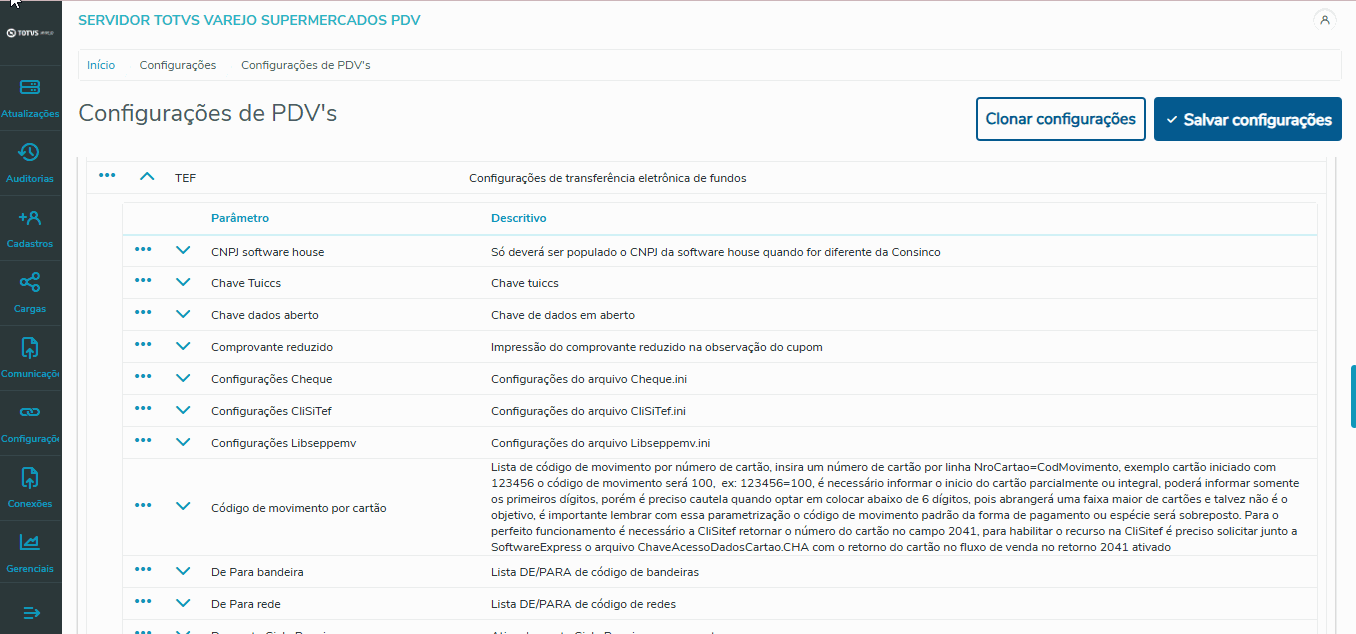The height and width of the screenshot is (634, 1356).
Task: Open three-dots menu for Configurações Libseppemv
Action: pos(143,441)
